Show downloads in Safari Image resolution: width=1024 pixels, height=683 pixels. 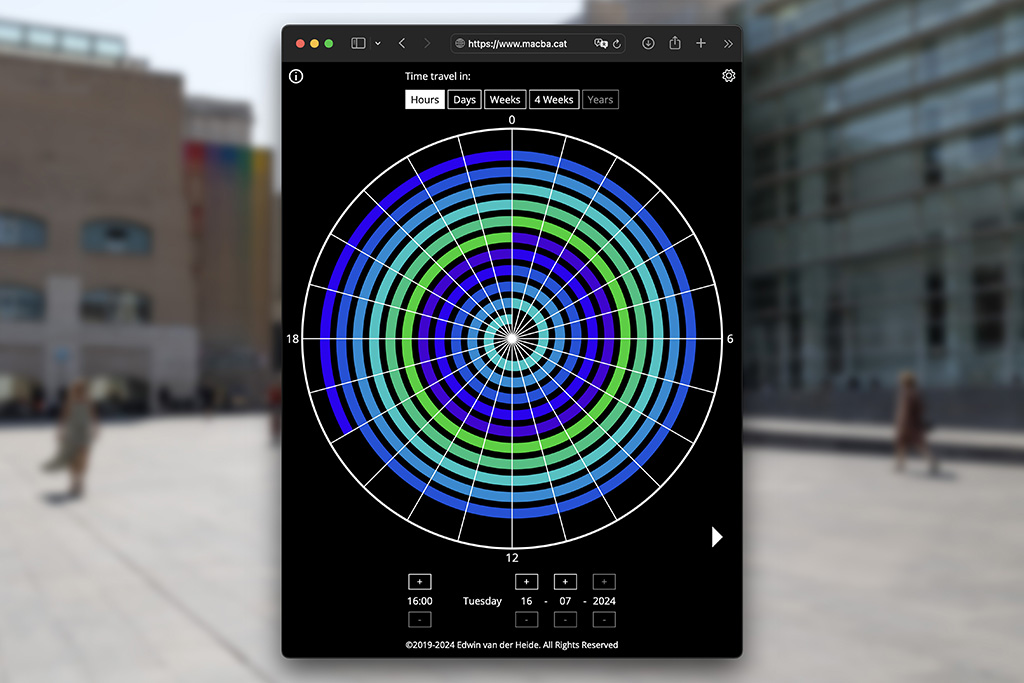(648, 43)
